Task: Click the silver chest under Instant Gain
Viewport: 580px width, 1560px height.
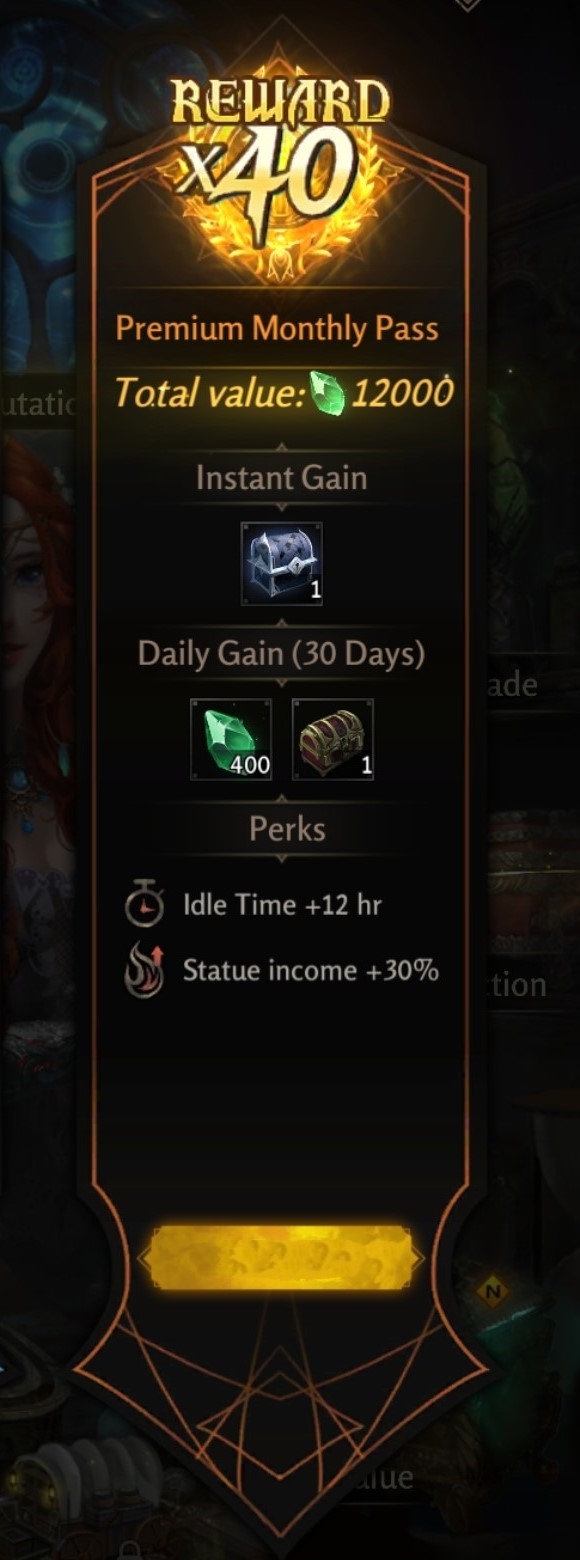Action: pyautogui.click(x=281, y=564)
